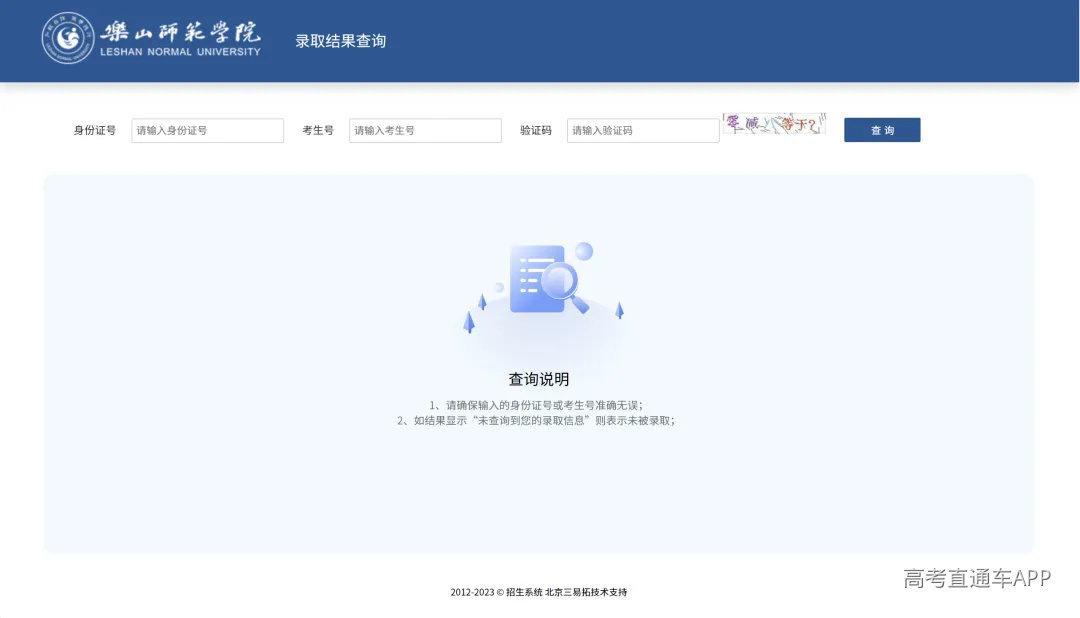1080x618 pixels.
Task: Click the 查询说明 heading
Action: [539, 379]
